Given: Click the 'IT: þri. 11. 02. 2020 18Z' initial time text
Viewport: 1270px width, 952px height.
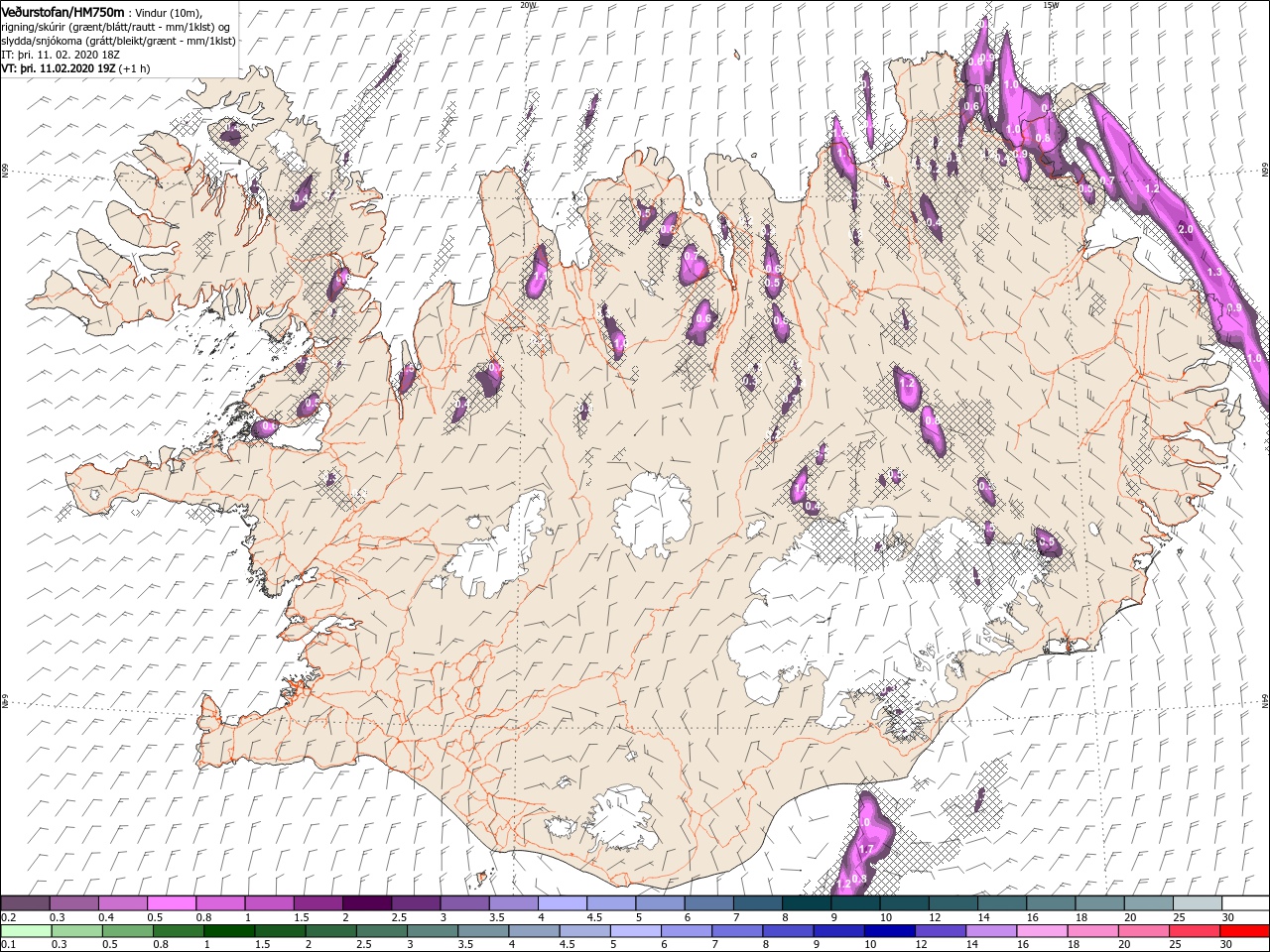Looking at the screenshot, I should click(63, 55).
